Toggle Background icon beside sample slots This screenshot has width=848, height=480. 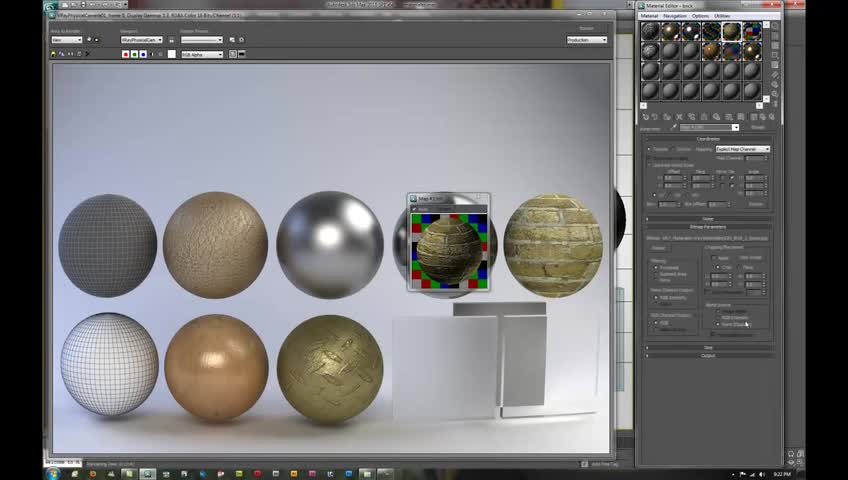tap(775, 45)
